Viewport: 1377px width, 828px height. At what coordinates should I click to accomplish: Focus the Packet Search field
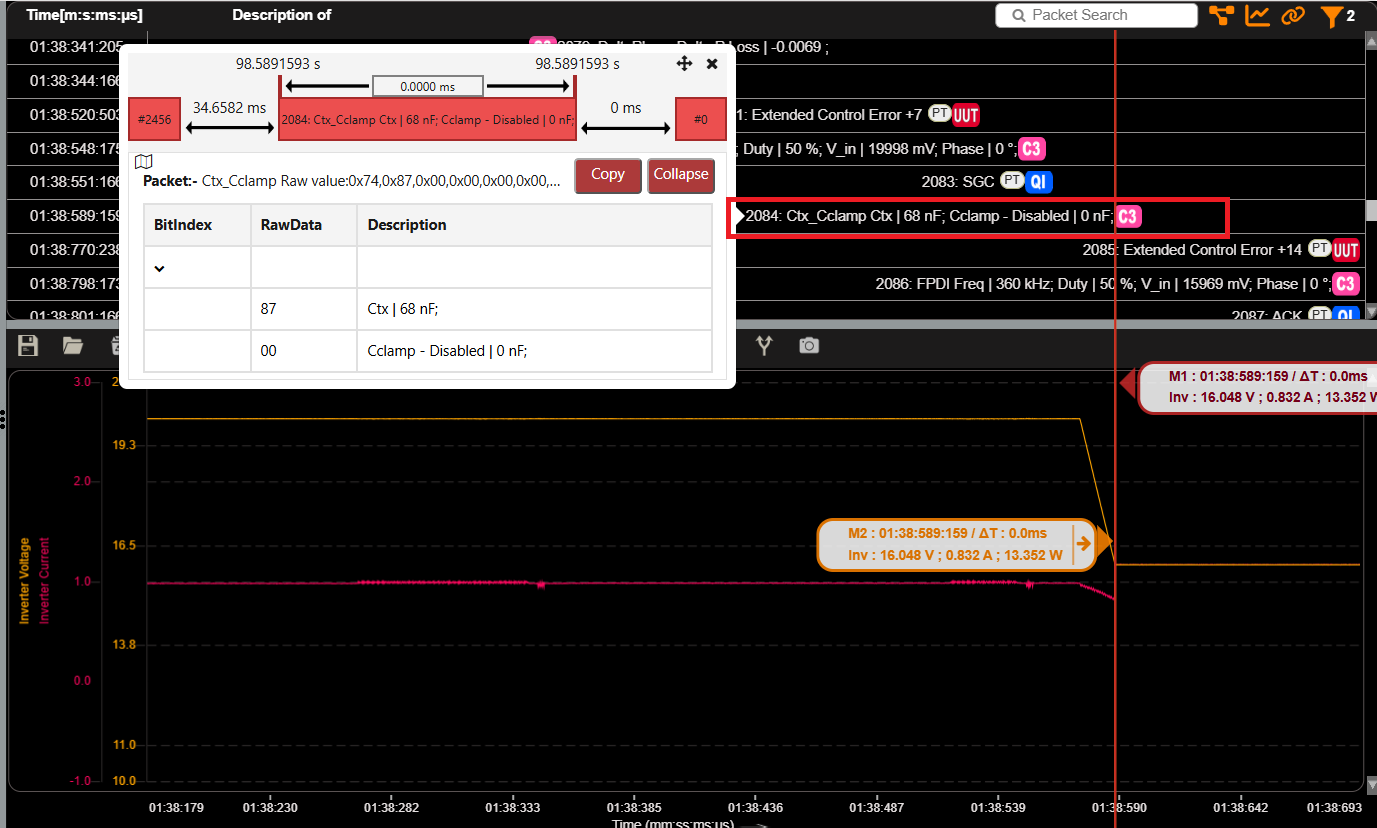point(1097,15)
